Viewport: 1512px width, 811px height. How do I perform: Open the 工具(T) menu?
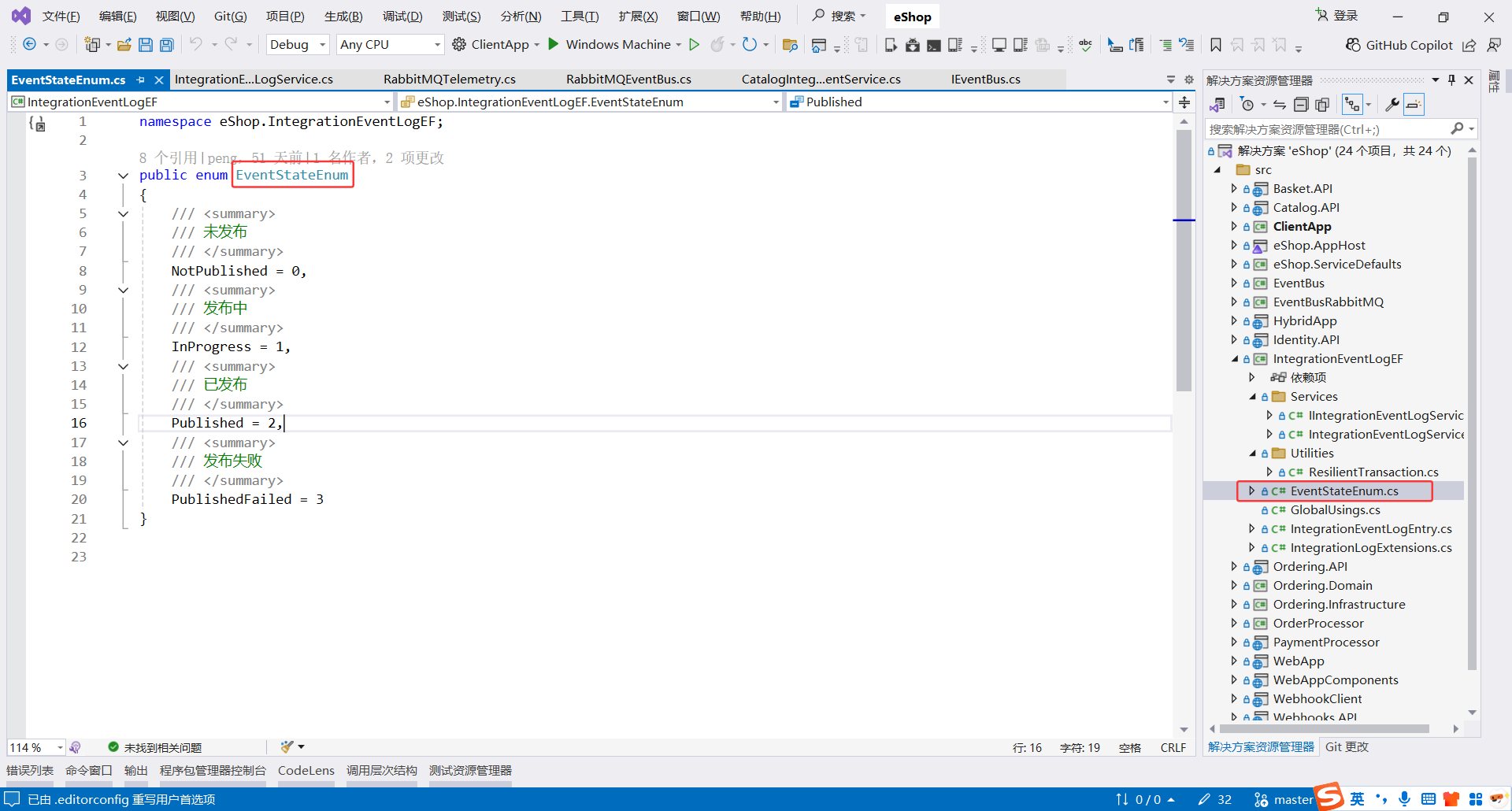tap(580, 17)
